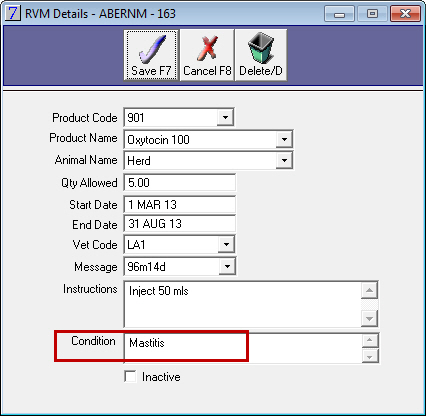Viewport: 426px width, 416px height.
Task: Click the Delete/D trash bin button
Action: pyautogui.click(x=261, y=55)
